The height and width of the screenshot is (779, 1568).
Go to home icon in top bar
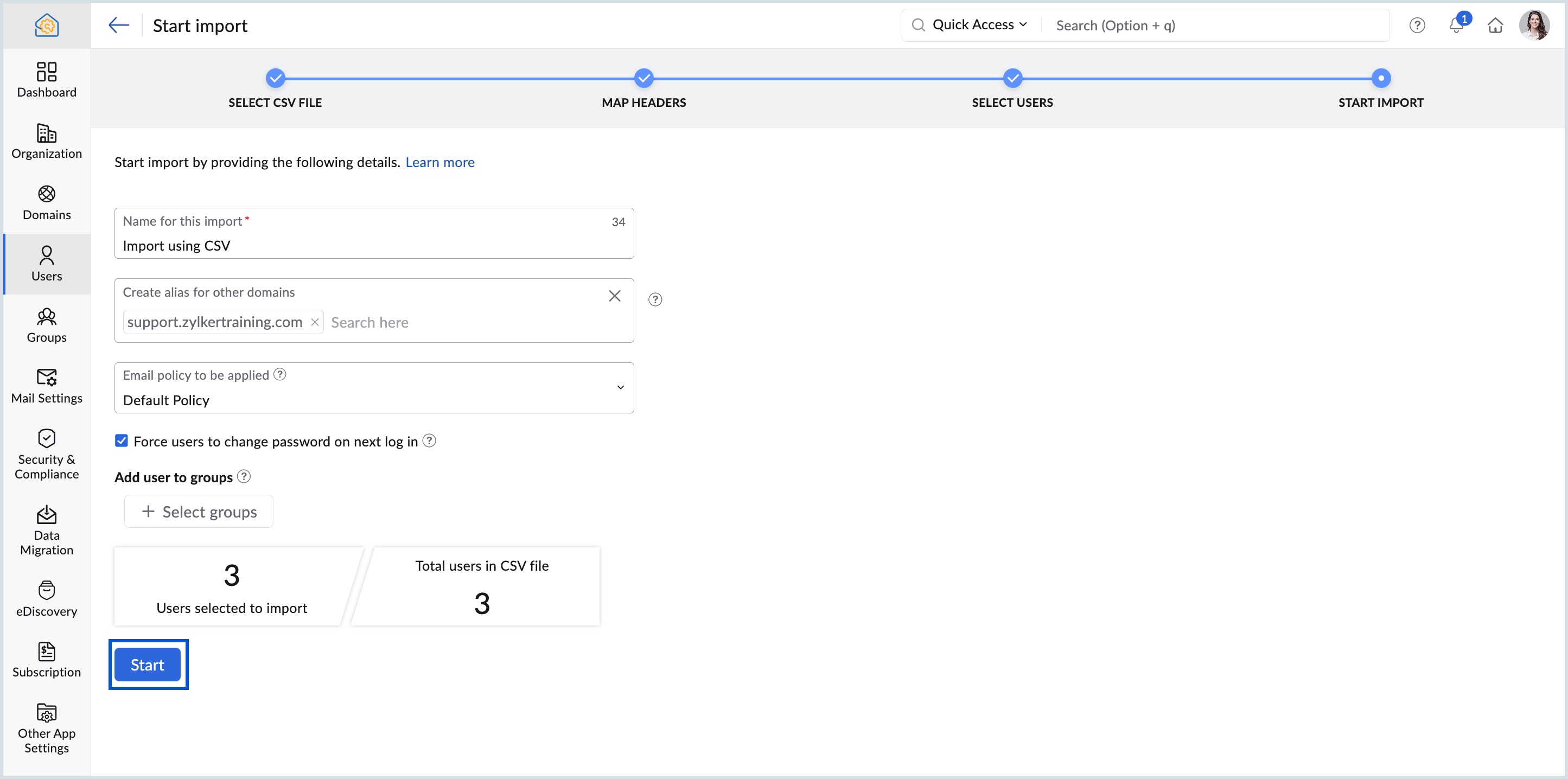pos(1495,25)
